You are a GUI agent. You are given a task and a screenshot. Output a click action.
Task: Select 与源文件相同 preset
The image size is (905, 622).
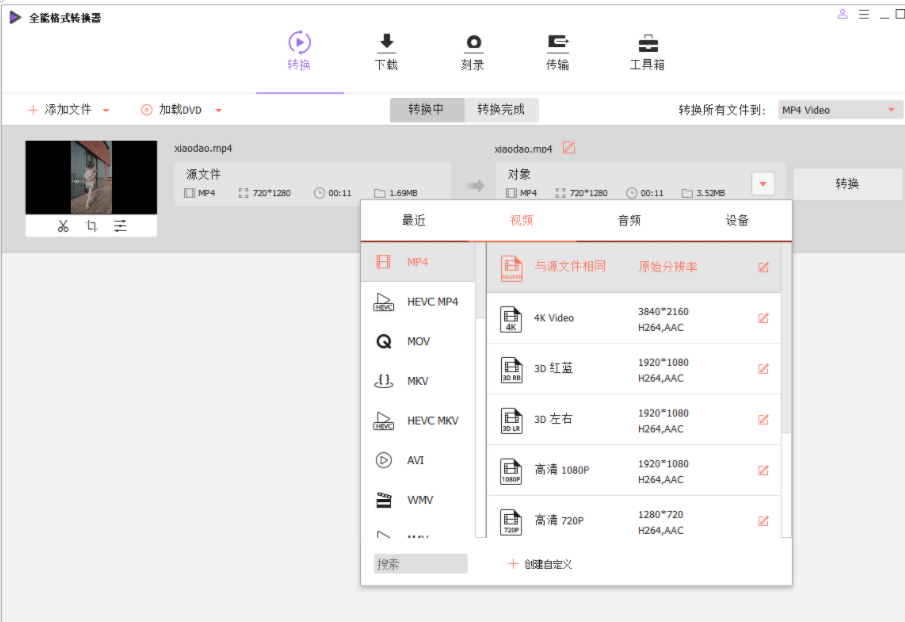pyautogui.click(x=634, y=267)
